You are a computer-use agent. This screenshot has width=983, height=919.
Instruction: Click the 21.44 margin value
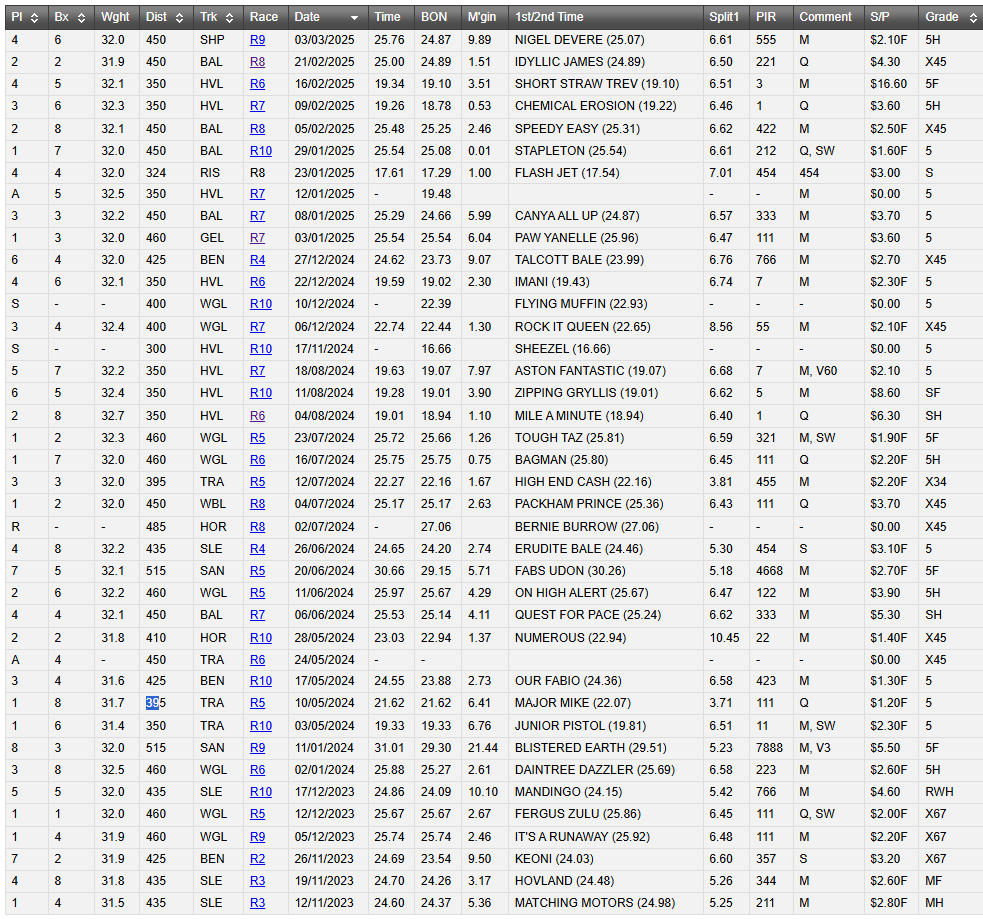tap(483, 748)
